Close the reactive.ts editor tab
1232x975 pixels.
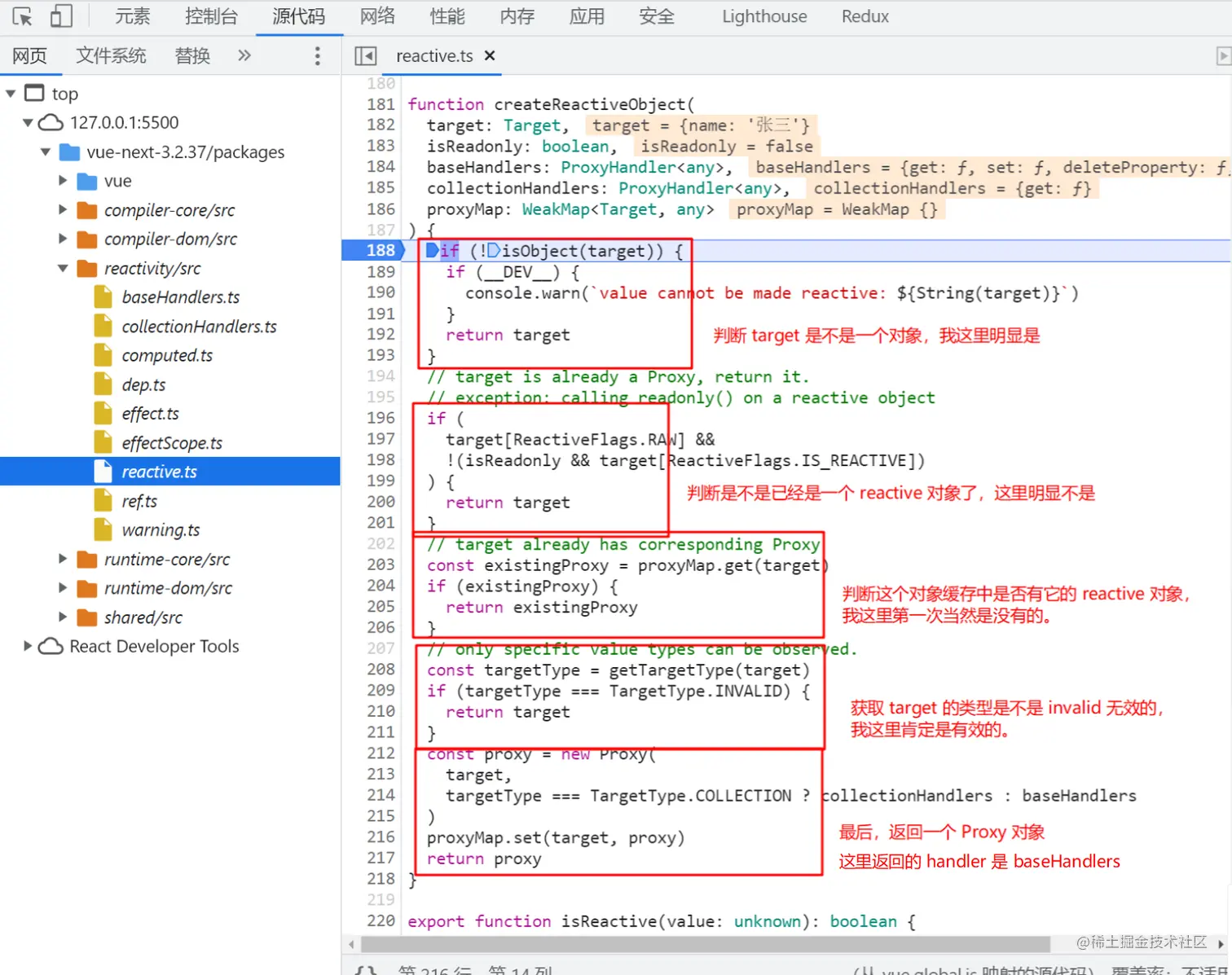(490, 55)
